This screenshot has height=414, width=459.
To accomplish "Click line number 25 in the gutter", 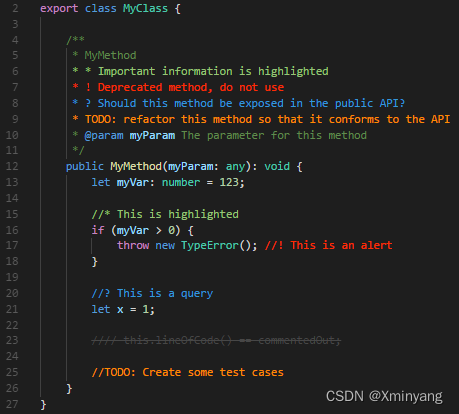I will (12, 372).
